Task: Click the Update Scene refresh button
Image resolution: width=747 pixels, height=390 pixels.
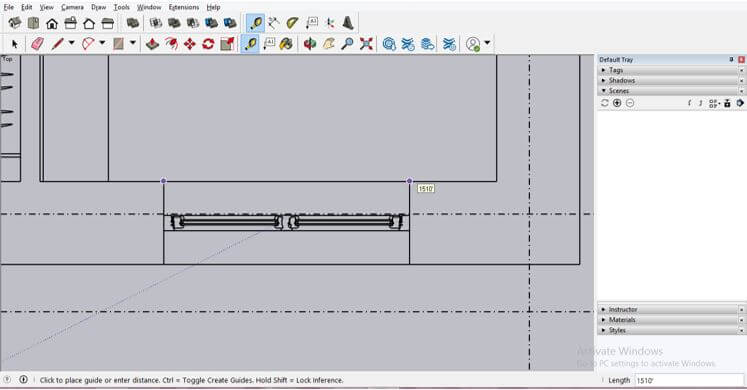Action: click(605, 103)
